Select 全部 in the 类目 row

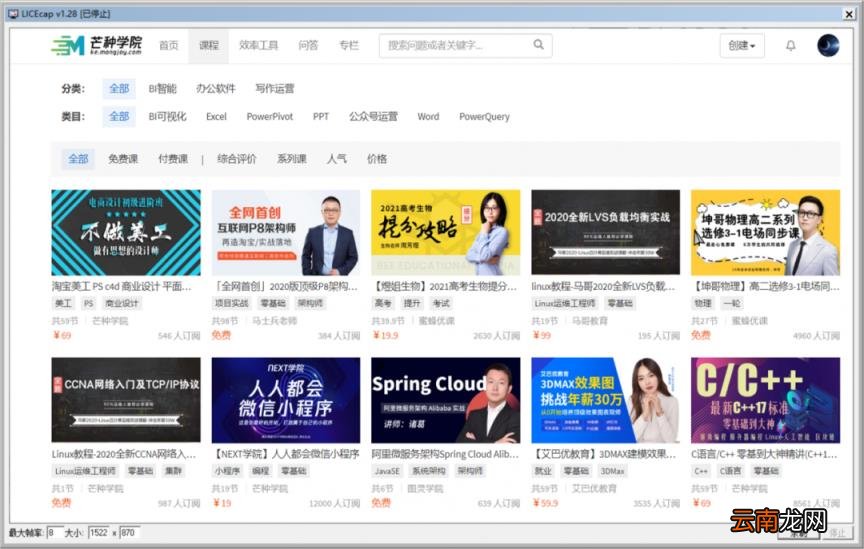tap(119, 116)
